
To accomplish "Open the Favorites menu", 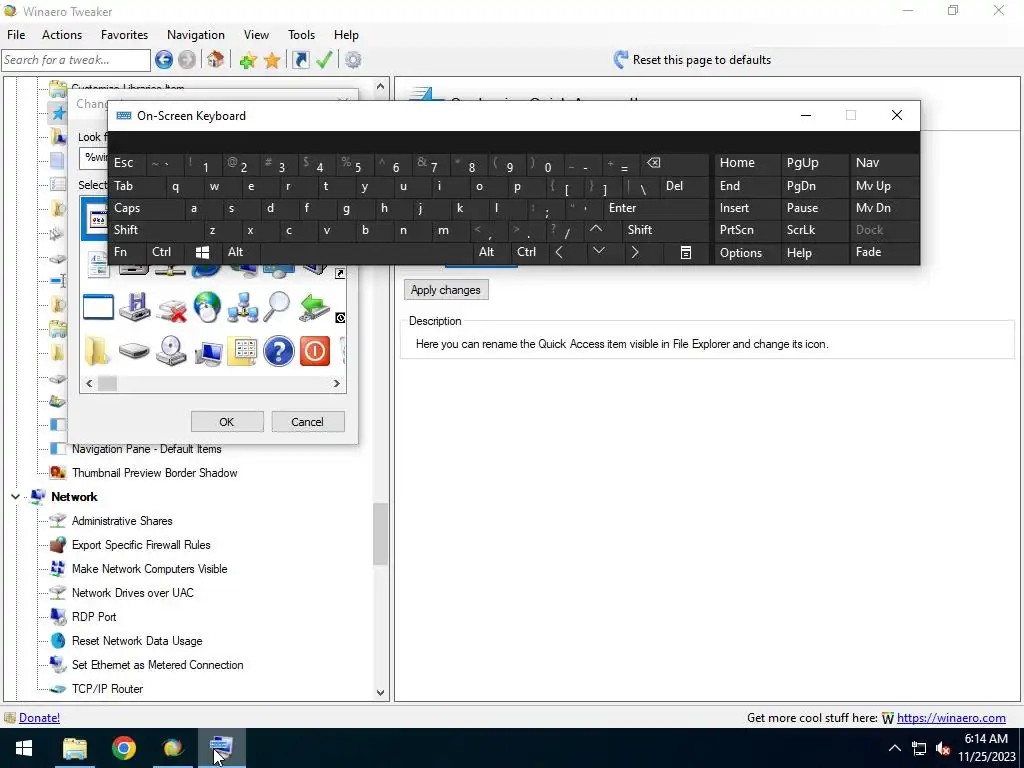I will tap(124, 35).
